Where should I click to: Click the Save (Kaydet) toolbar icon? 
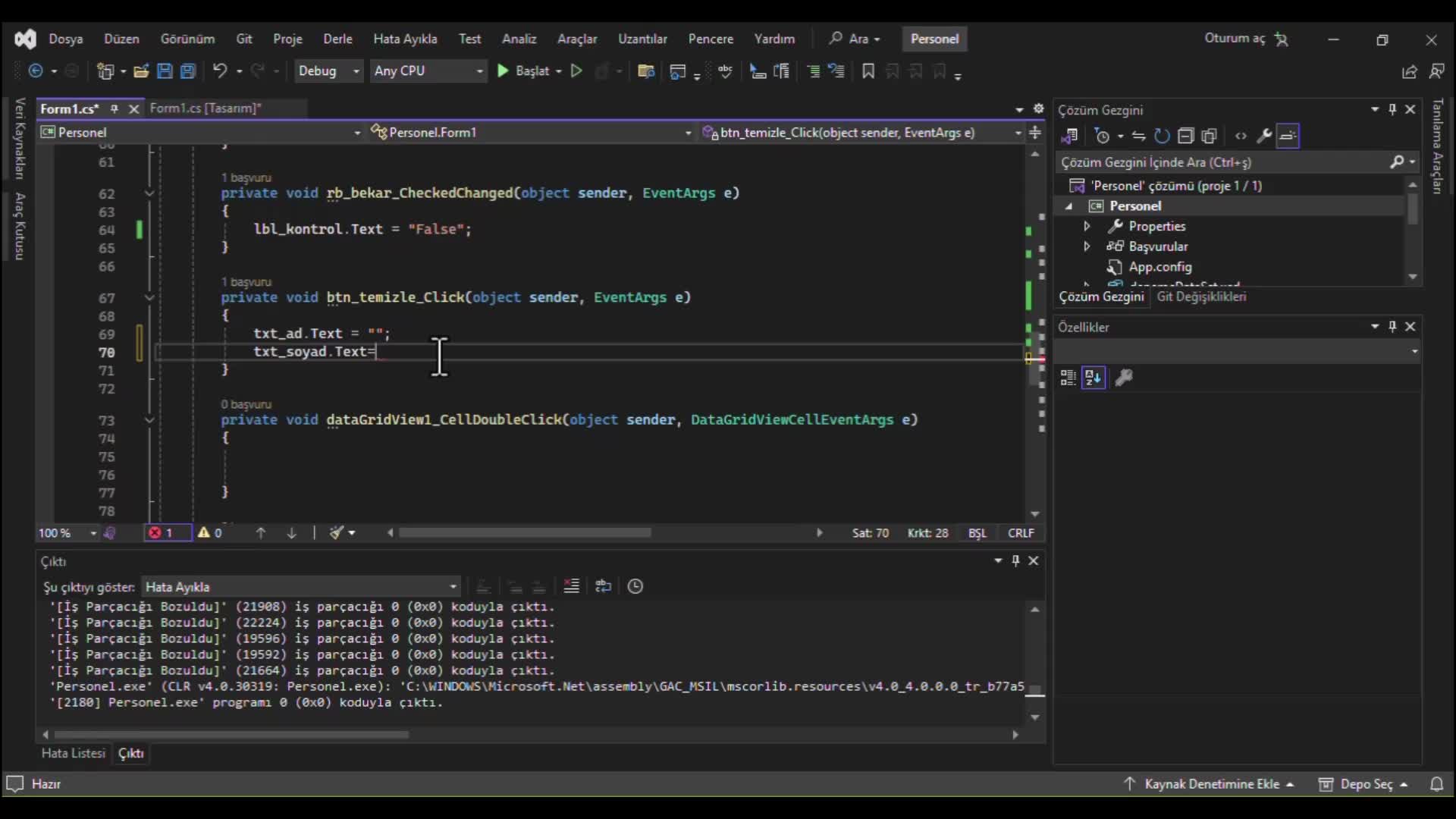[x=165, y=71]
